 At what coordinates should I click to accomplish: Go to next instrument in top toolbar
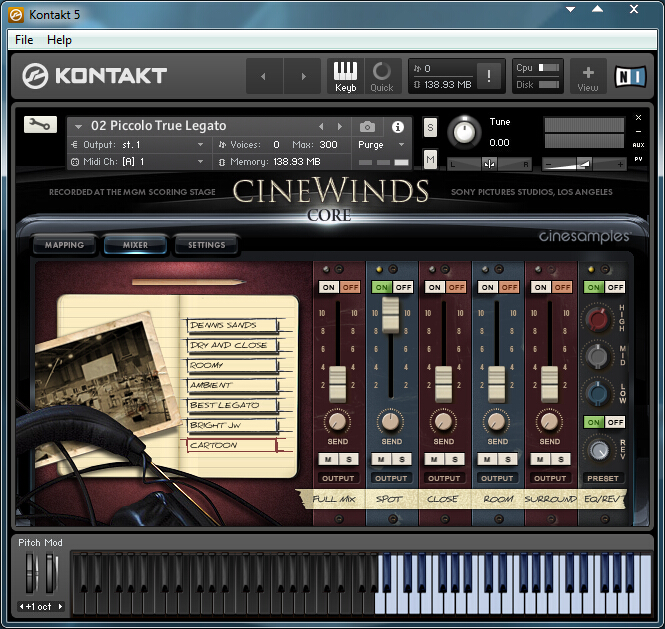(303, 76)
